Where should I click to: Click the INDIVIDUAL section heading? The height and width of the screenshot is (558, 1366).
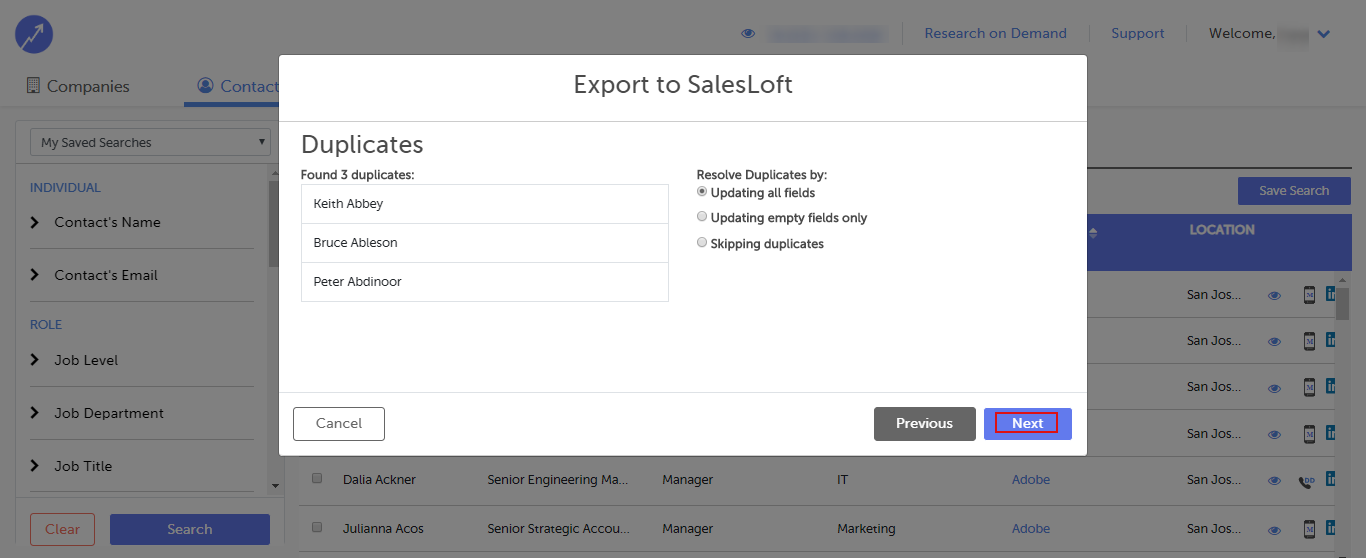tap(65, 188)
